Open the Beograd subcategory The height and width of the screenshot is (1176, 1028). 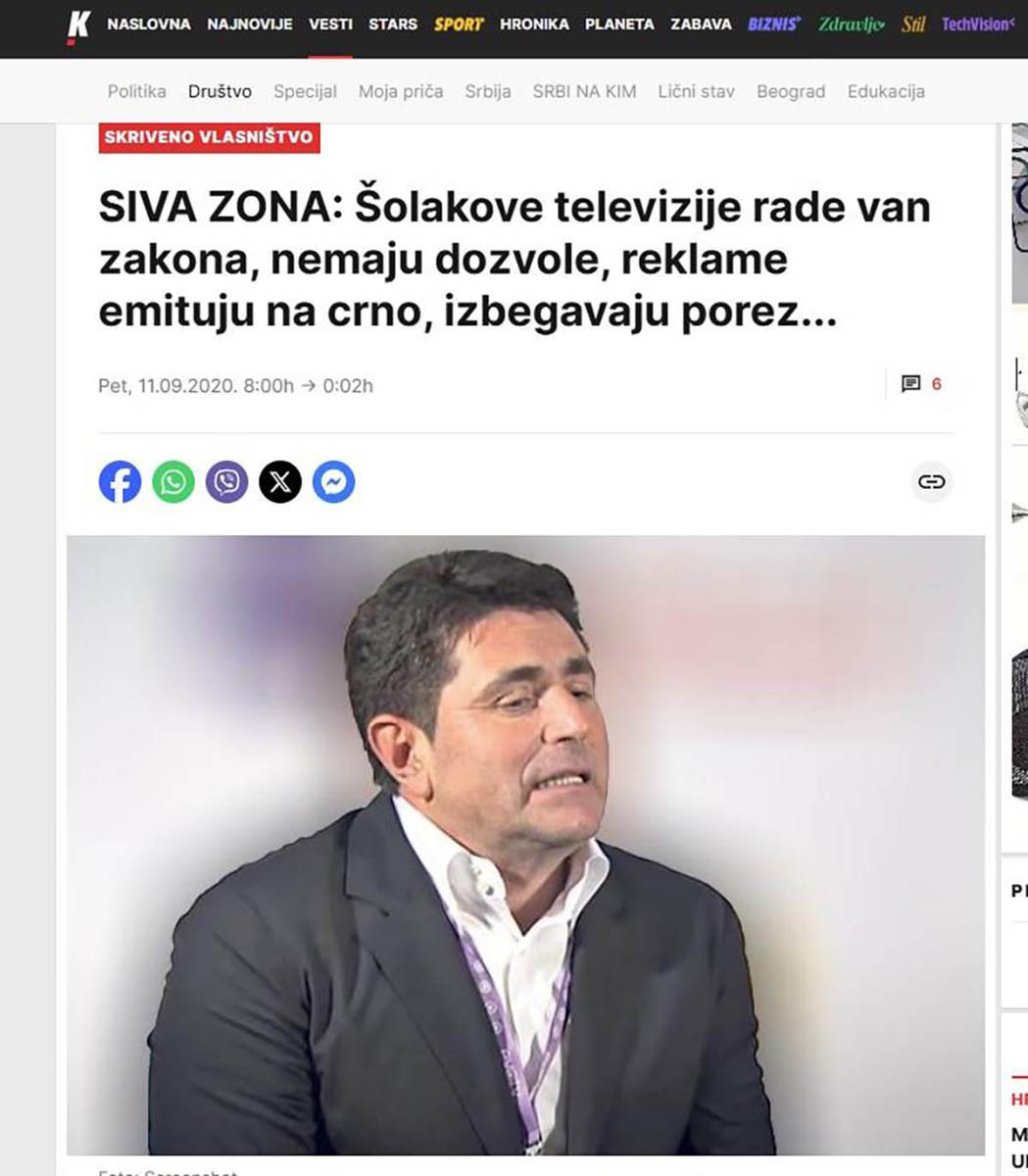(791, 91)
